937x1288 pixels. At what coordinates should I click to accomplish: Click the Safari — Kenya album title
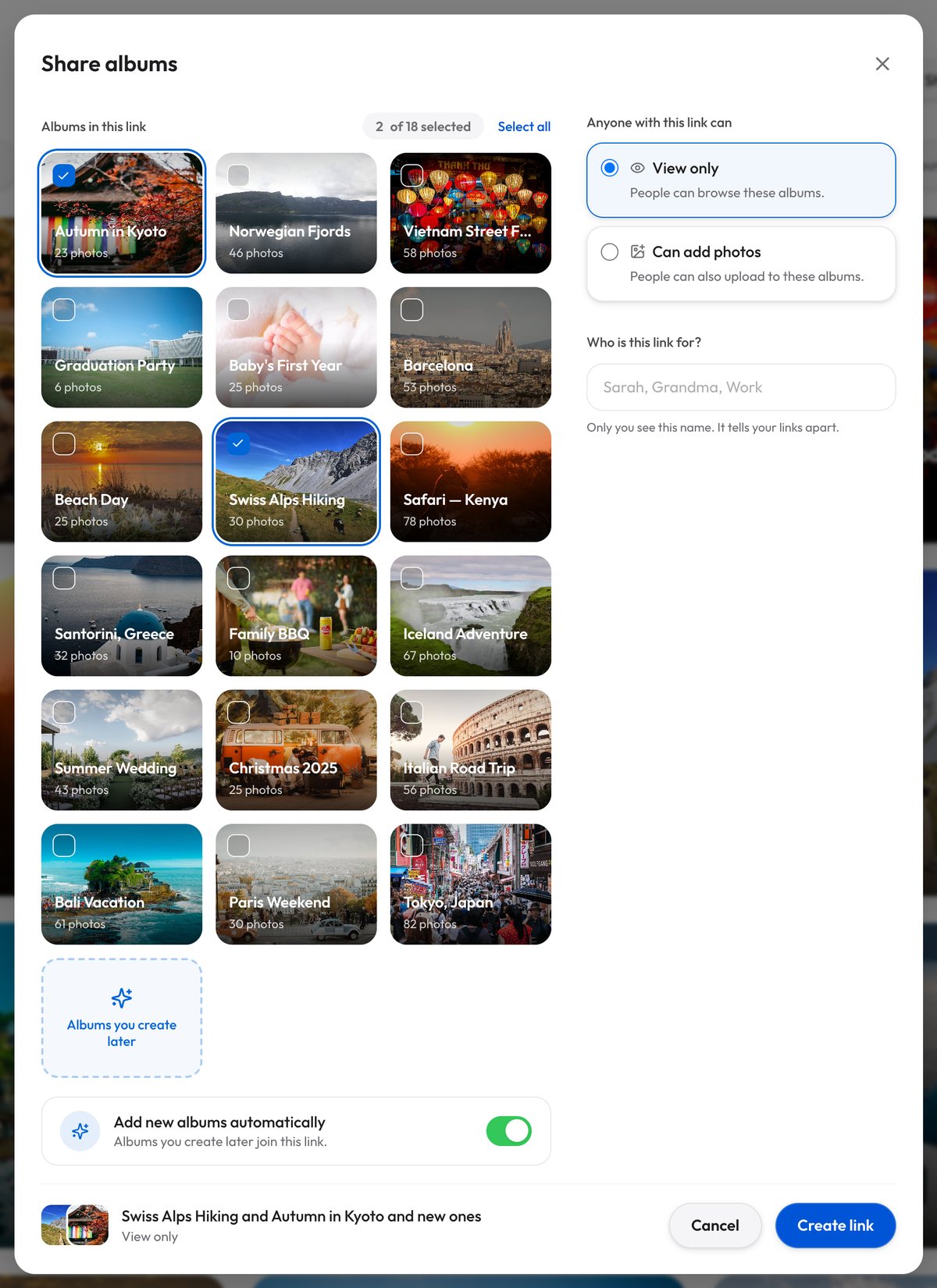(455, 500)
